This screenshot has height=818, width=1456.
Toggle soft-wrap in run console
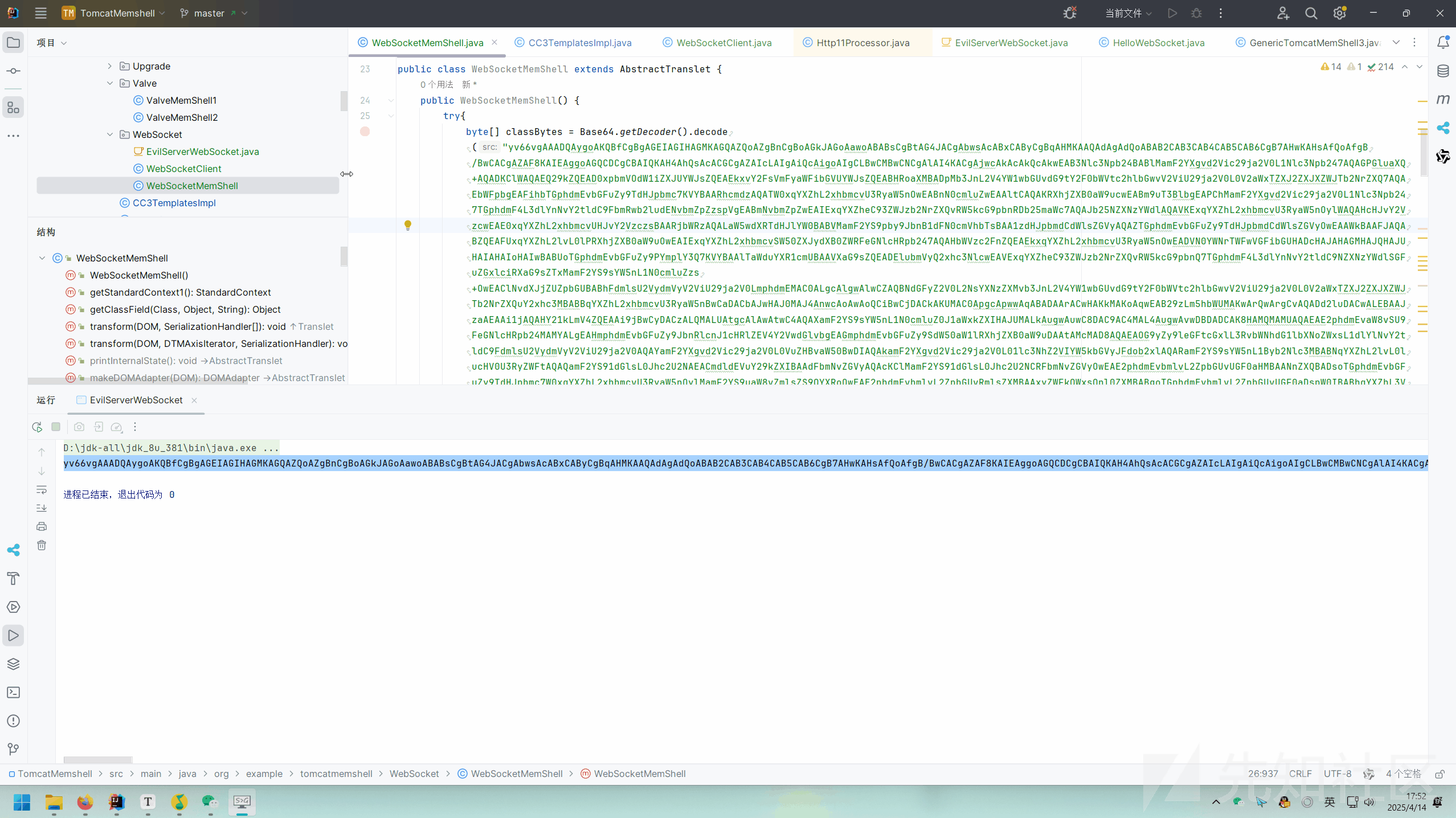pyautogui.click(x=42, y=490)
